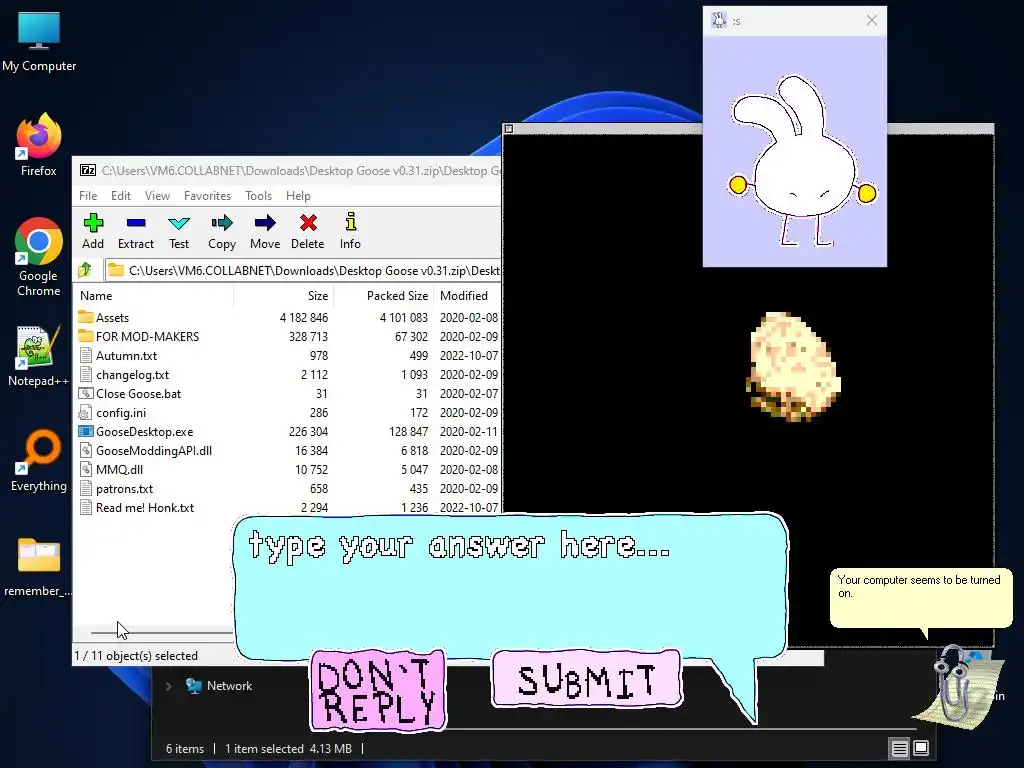The image size is (1024, 768).
Task: Click the dancing white bunny
Action: (x=801, y=161)
